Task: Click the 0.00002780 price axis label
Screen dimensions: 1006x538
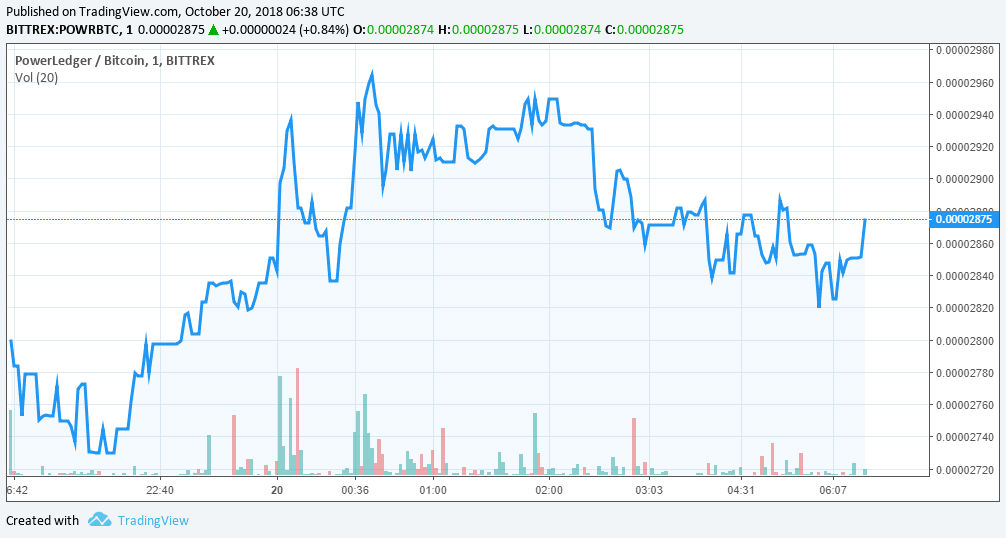Action: coord(964,373)
